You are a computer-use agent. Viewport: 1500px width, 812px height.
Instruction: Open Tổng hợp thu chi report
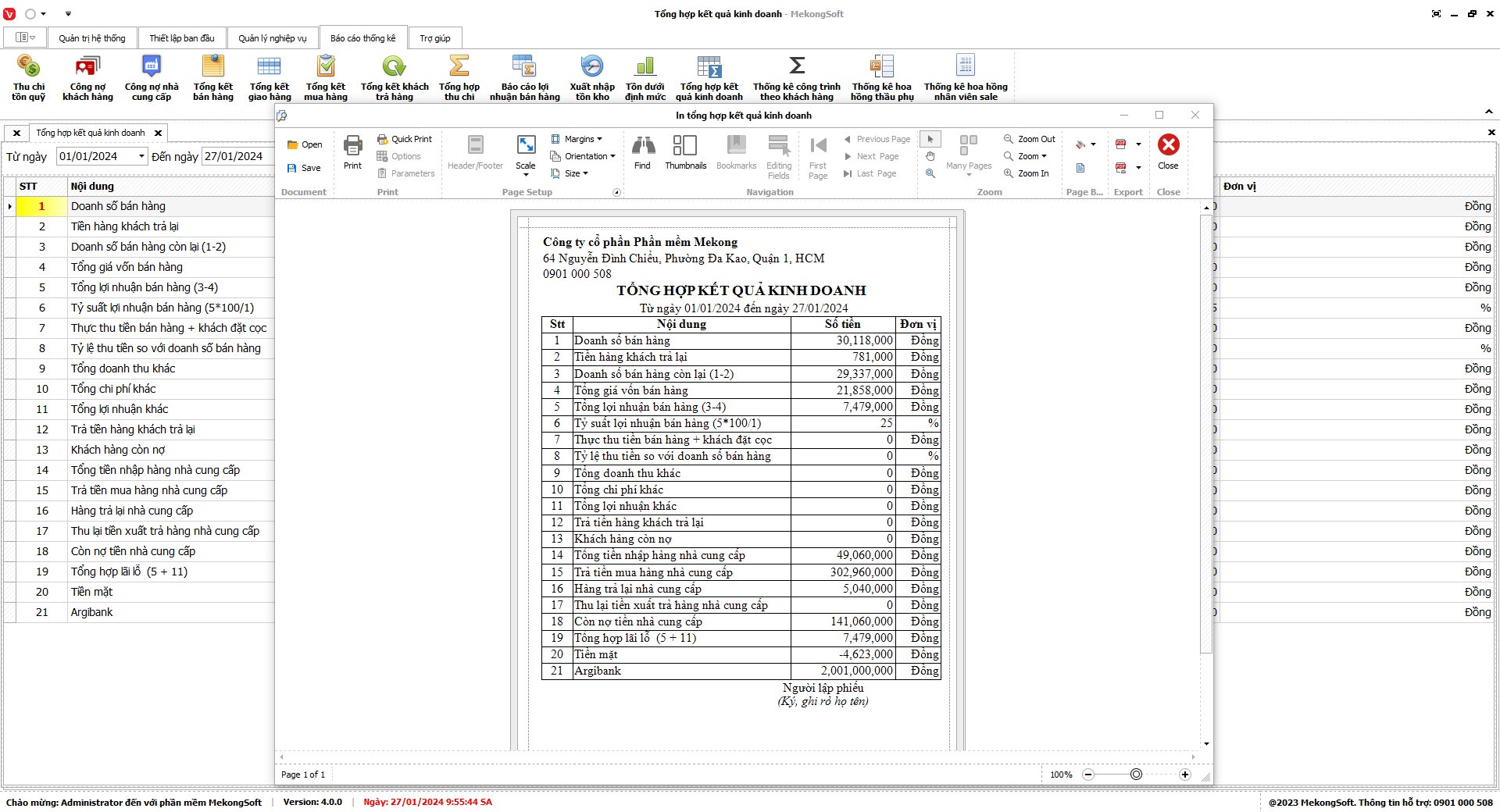pos(459,78)
